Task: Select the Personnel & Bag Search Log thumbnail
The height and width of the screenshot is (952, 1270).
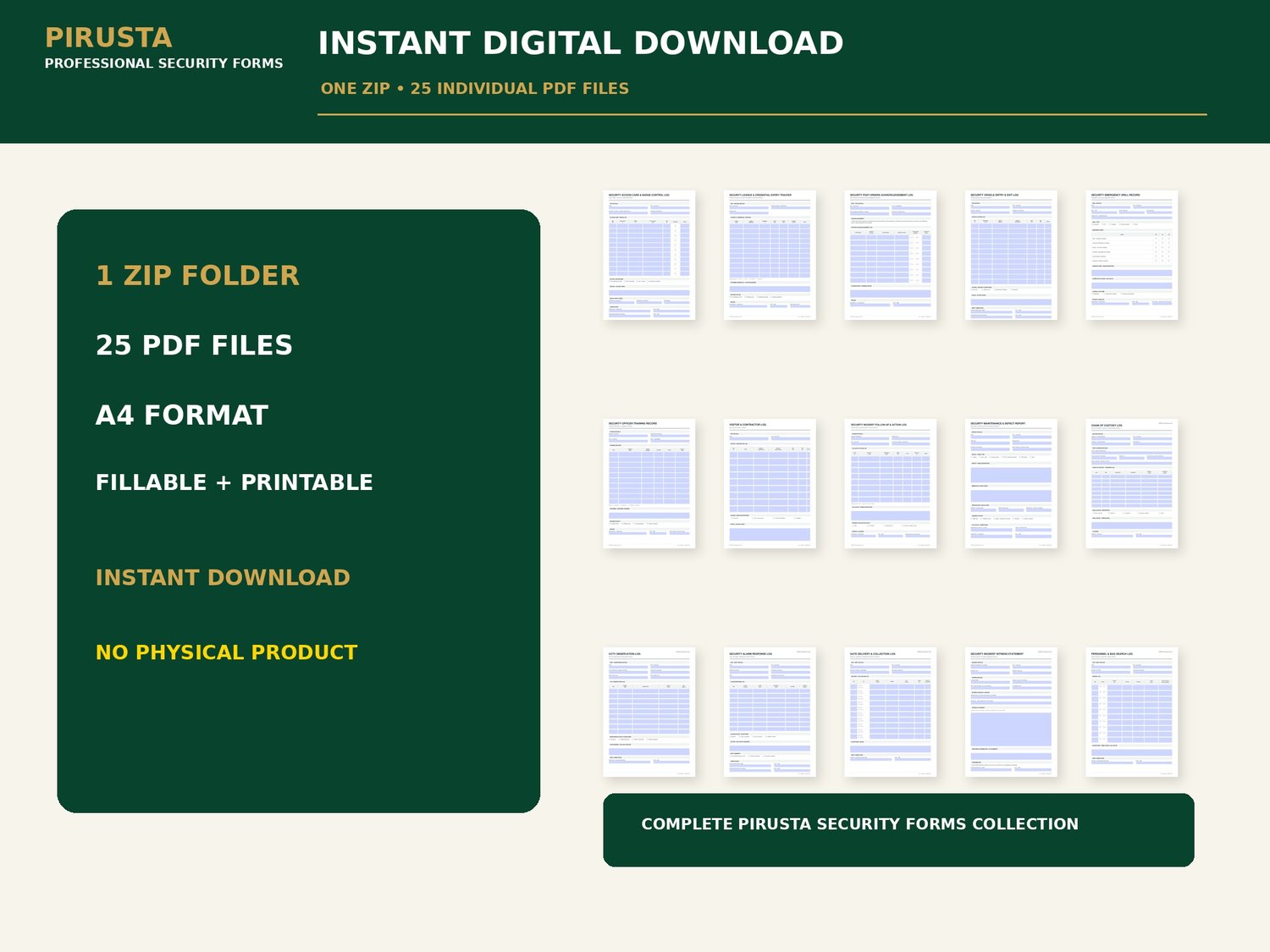Action: click(1132, 712)
